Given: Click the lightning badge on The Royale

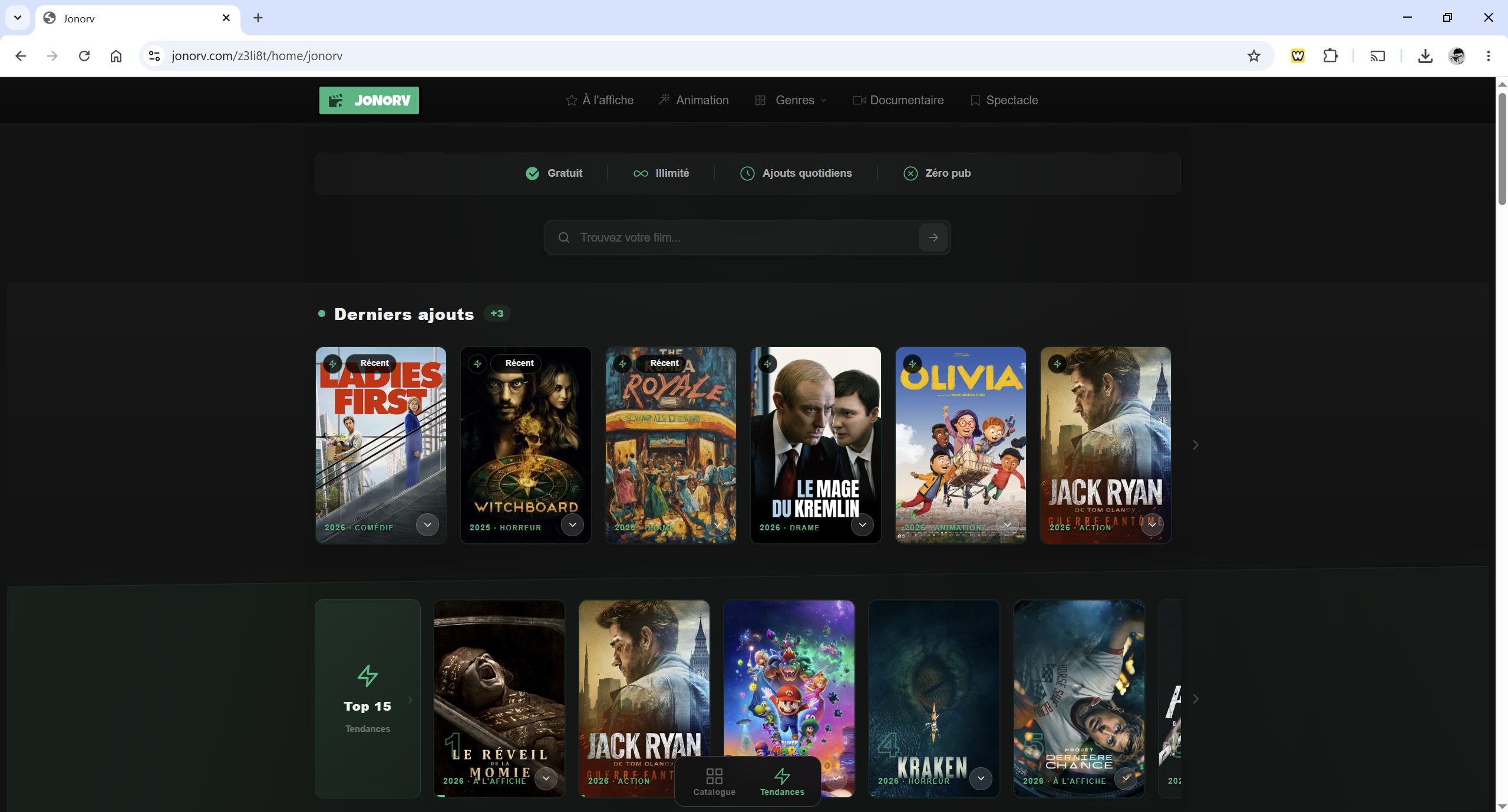Looking at the screenshot, I should [x=623, y=364].
